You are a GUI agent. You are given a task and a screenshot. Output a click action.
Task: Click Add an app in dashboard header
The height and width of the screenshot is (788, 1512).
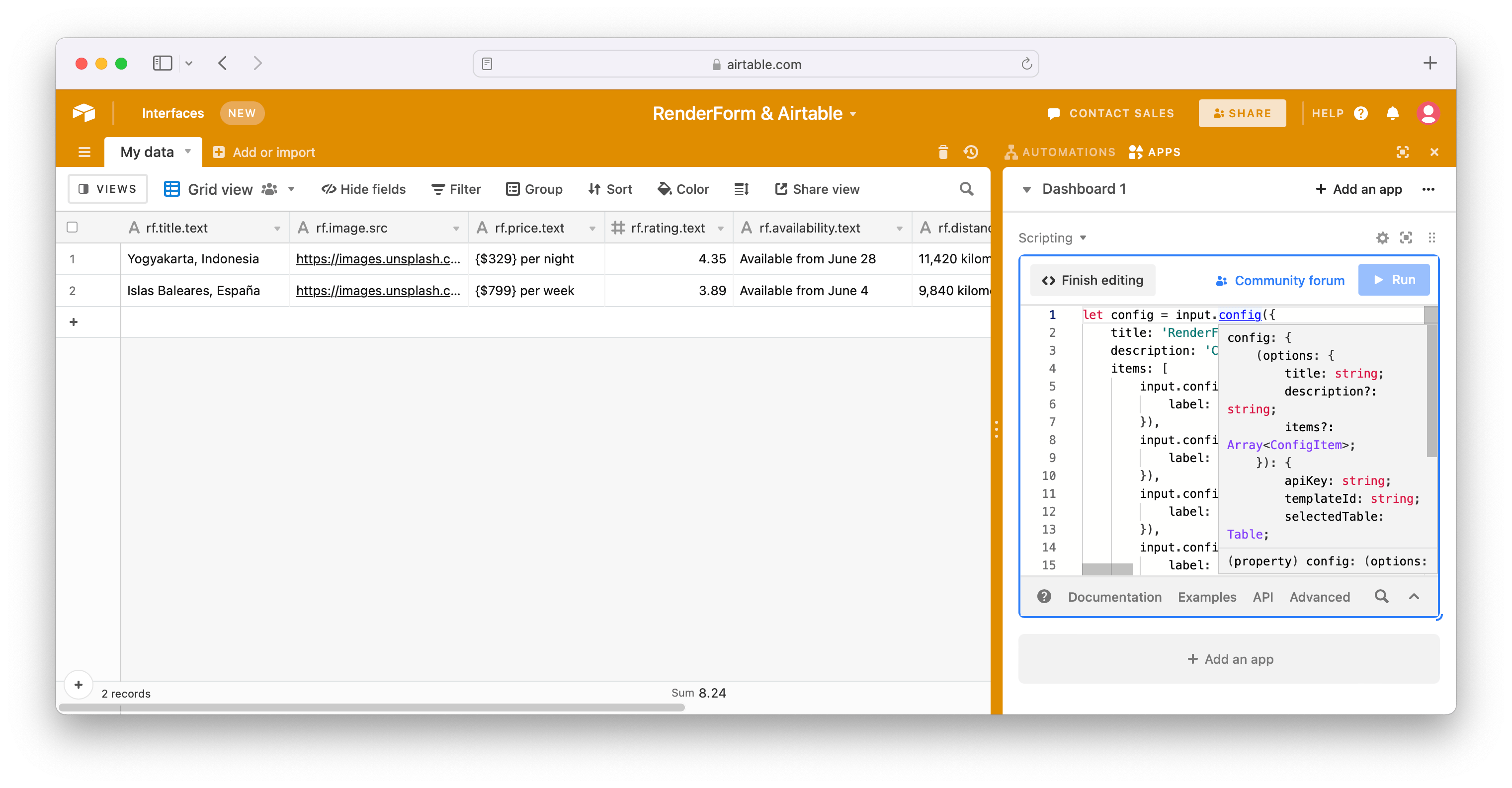(1358, 189)
